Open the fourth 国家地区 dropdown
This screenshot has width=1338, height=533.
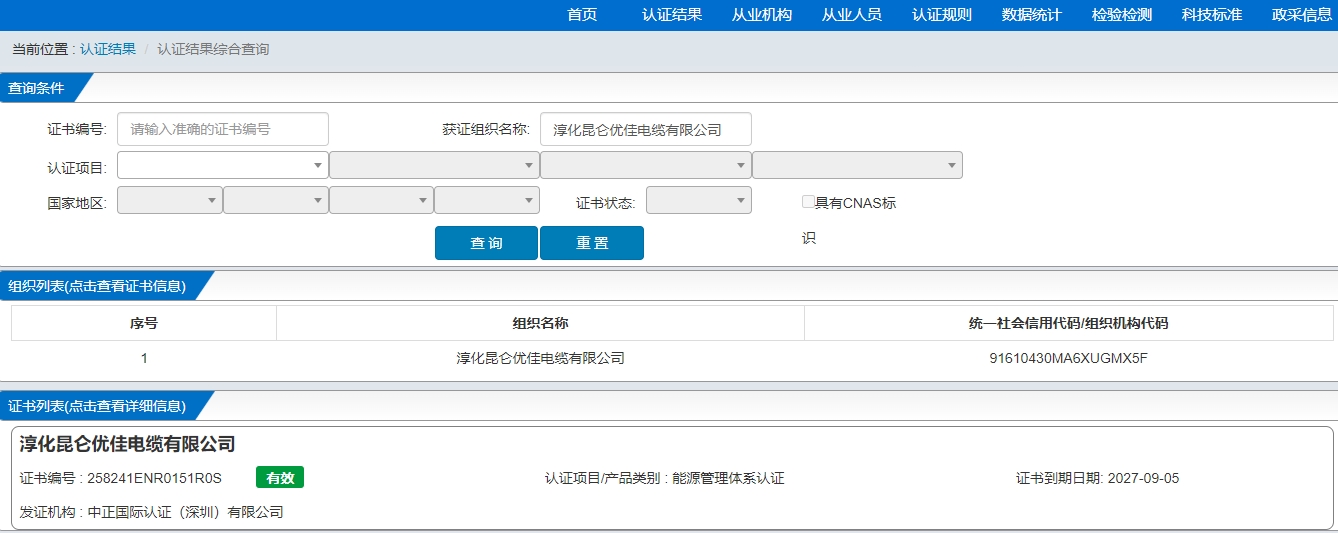pos(487,200)
